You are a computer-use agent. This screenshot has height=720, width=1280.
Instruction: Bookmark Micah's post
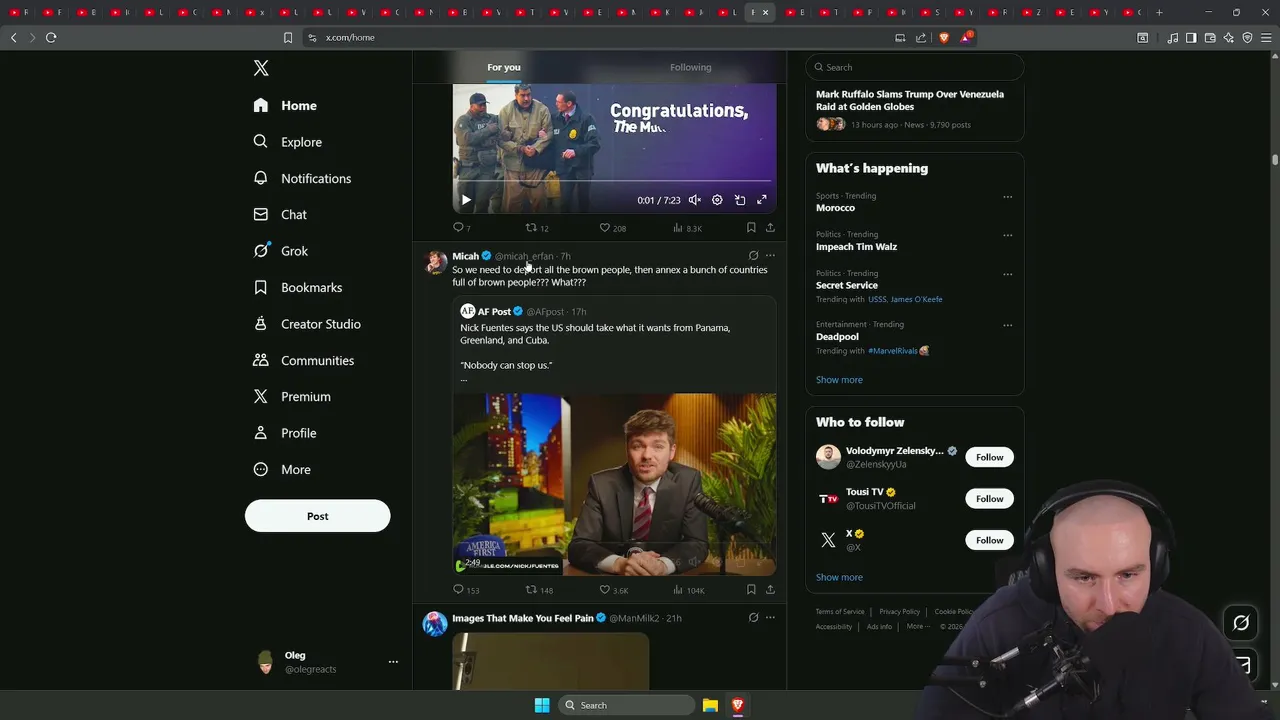pos(751,590)
